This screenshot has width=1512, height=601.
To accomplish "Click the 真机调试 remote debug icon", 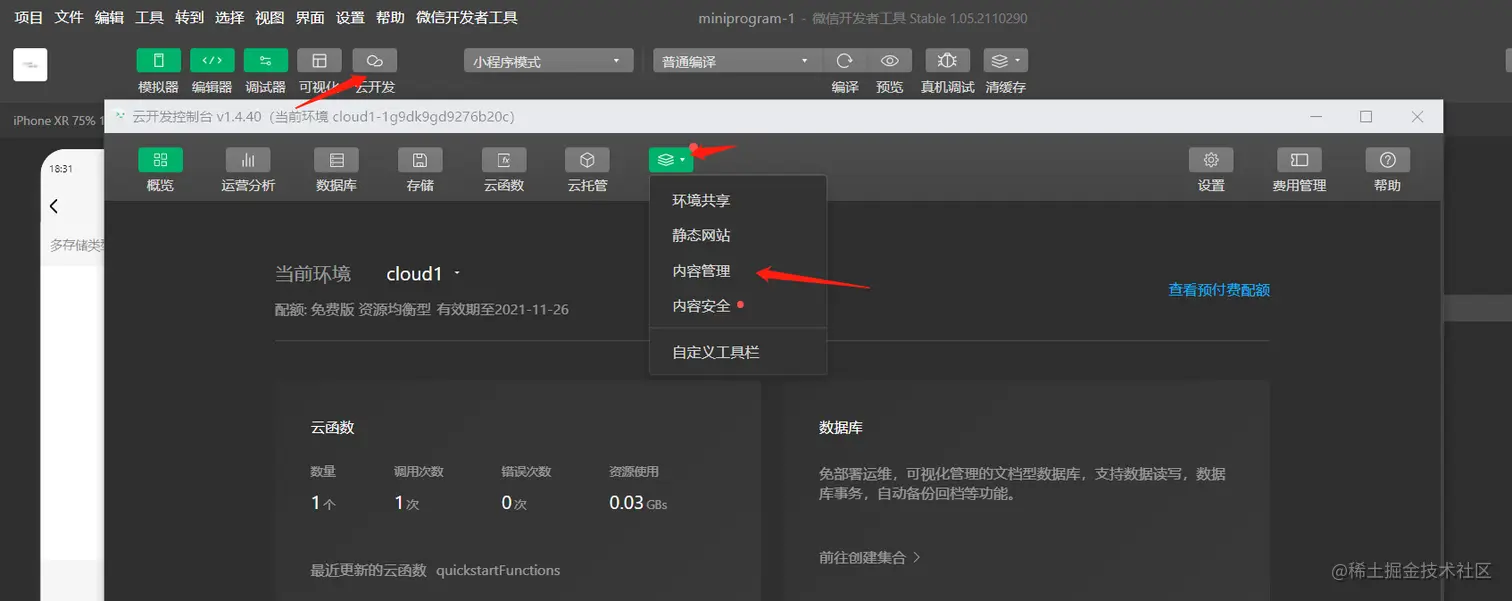I will pos(947,61).
